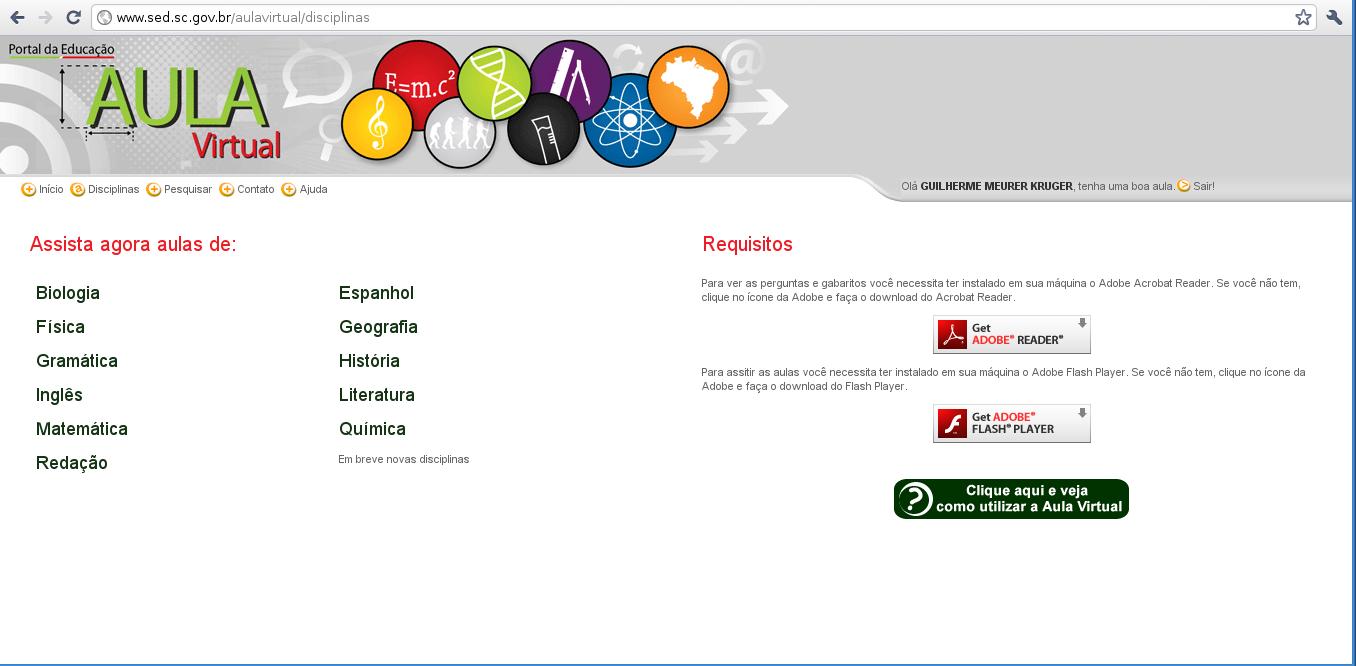
Task: Bookmark this page with the star icon
Action: pyautogui.click(x=1303, y=17)
